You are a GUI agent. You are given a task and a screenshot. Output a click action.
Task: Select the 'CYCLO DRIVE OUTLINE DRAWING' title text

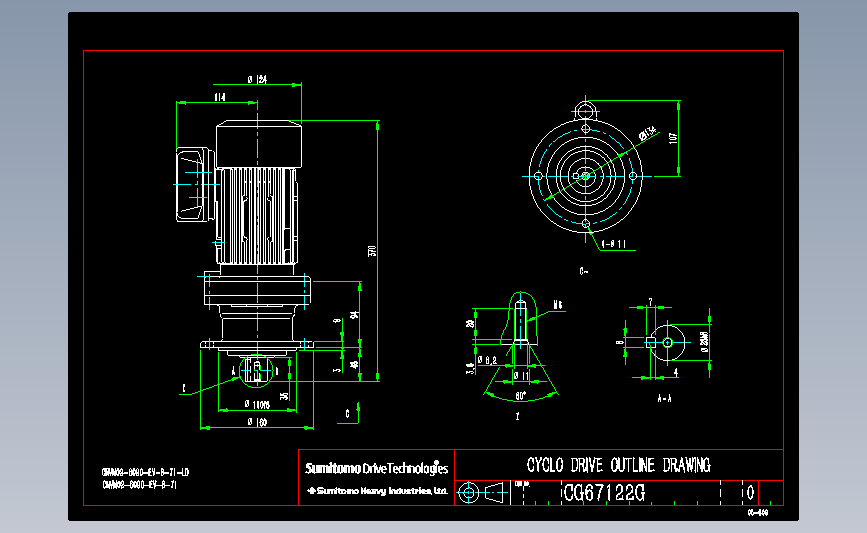pos(618,465)
